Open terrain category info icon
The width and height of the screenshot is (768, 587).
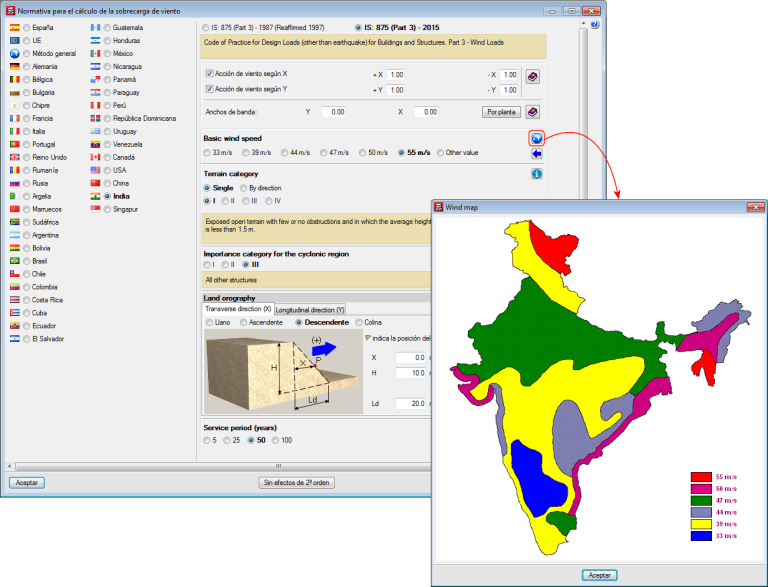[x=536, y=174]
